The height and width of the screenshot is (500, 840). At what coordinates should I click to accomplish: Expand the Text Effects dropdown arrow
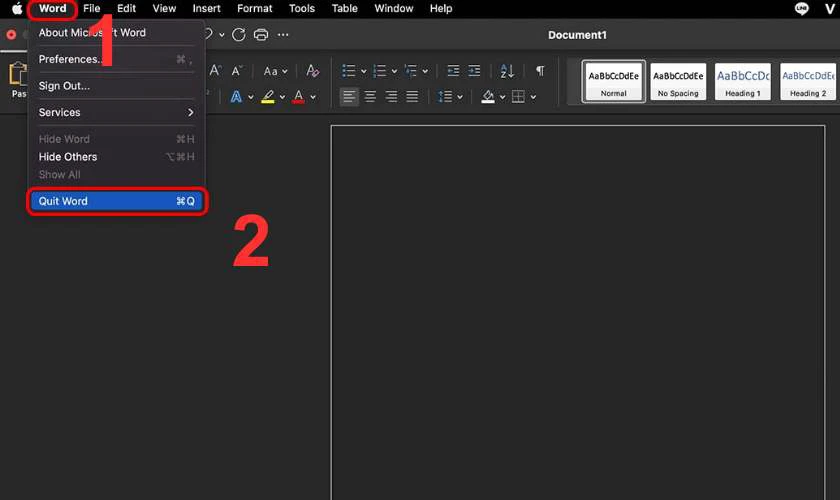coord(251,98)
